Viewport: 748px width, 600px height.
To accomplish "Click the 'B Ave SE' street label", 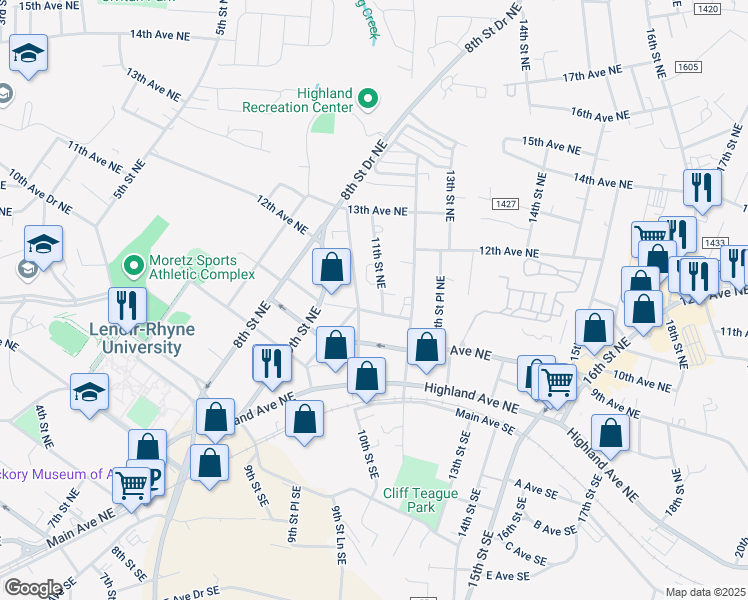I will (x=555, y=528).
